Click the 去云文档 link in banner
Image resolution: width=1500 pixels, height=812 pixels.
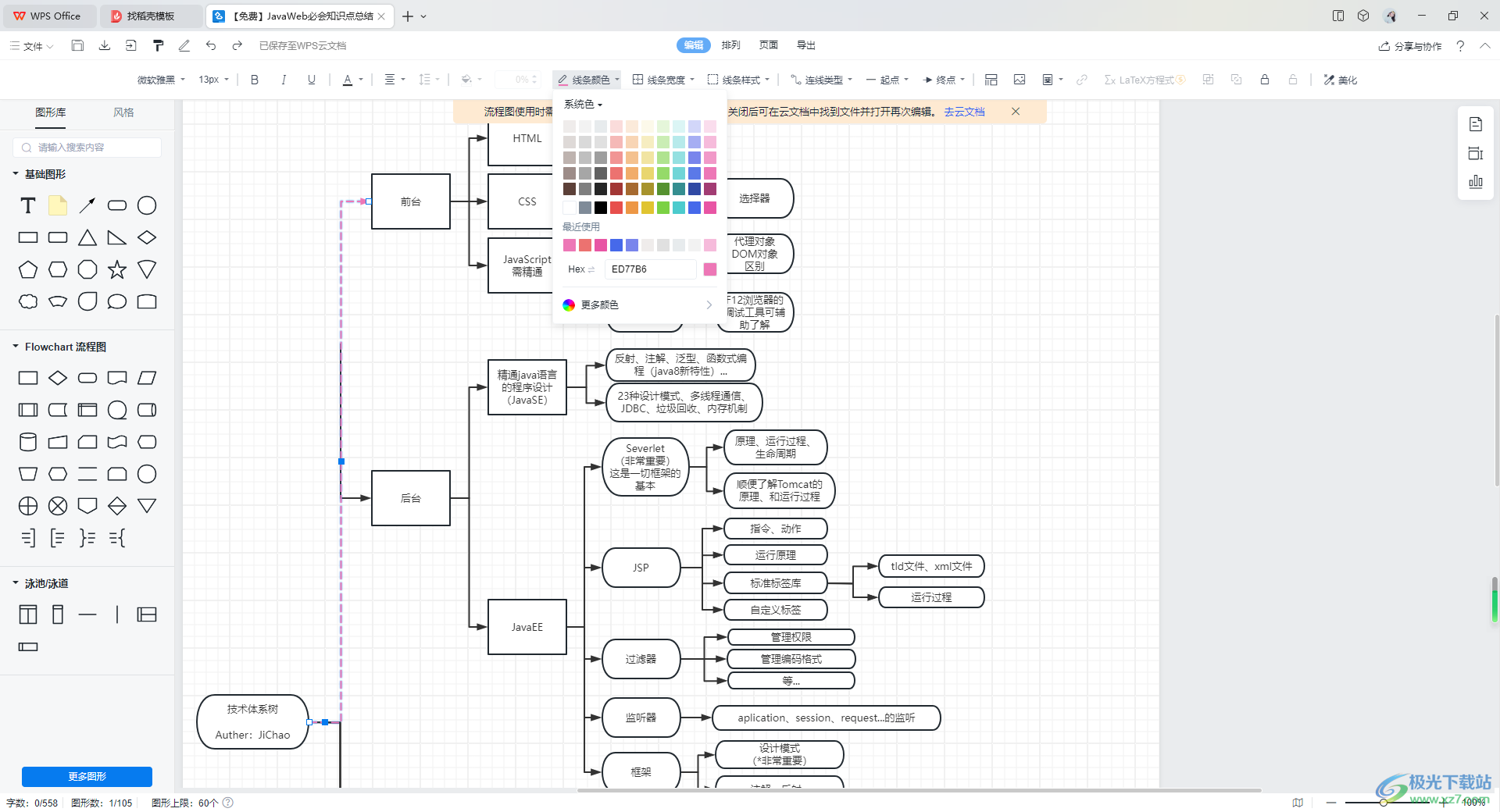pyautogui.click(x=964, y=112)
